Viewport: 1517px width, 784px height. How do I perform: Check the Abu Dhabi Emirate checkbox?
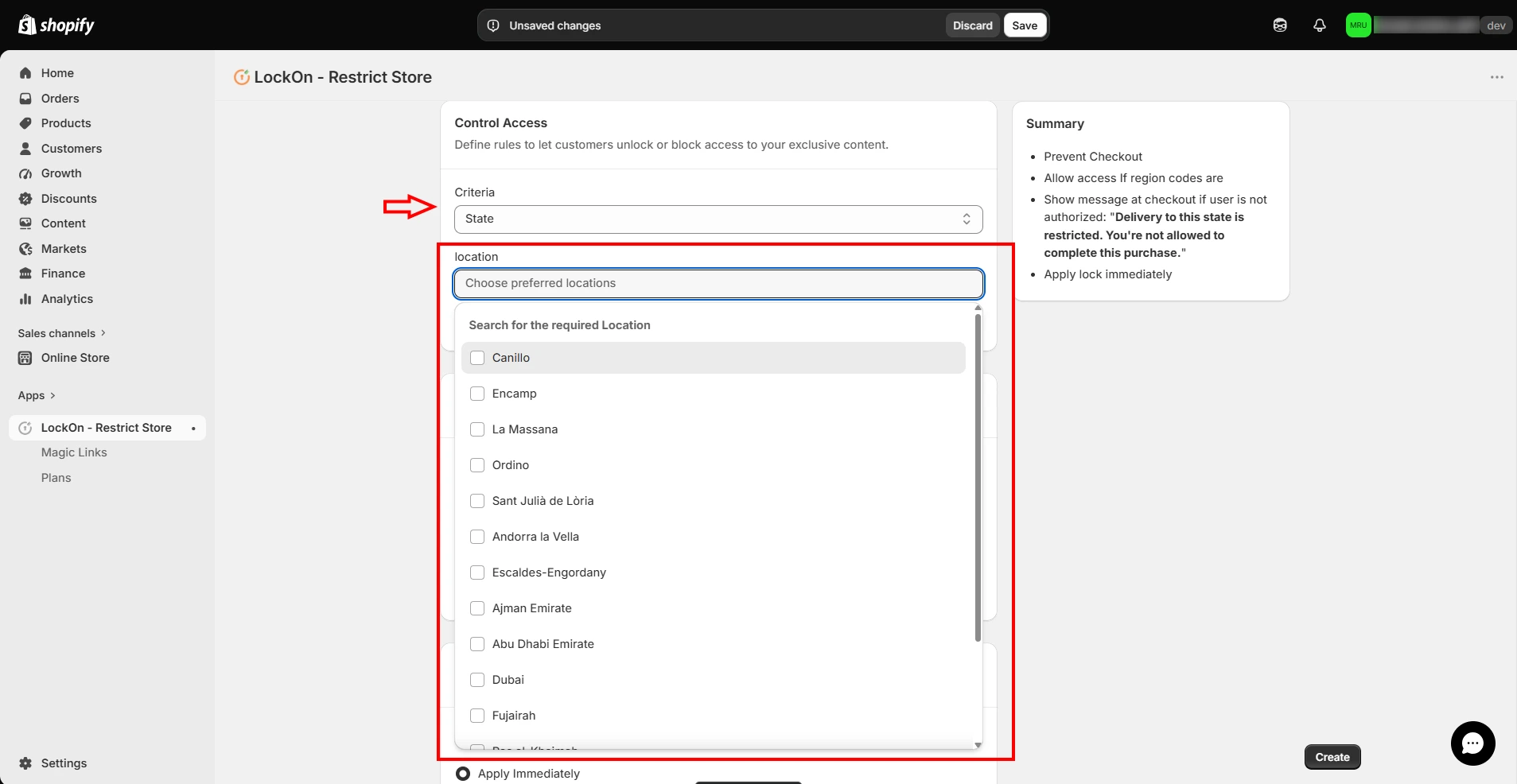click(x=477, y=644)
